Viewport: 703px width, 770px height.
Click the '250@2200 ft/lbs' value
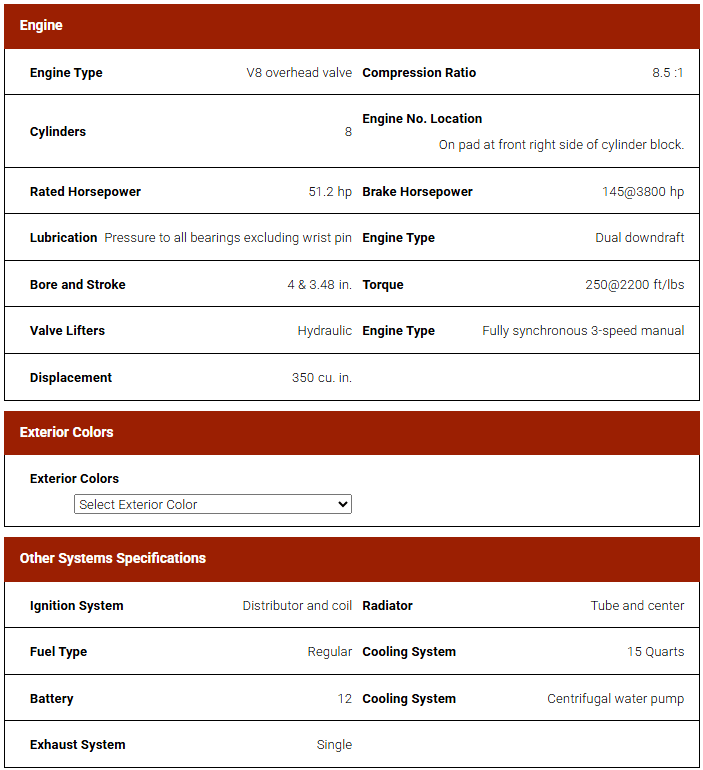pos(635,285)
